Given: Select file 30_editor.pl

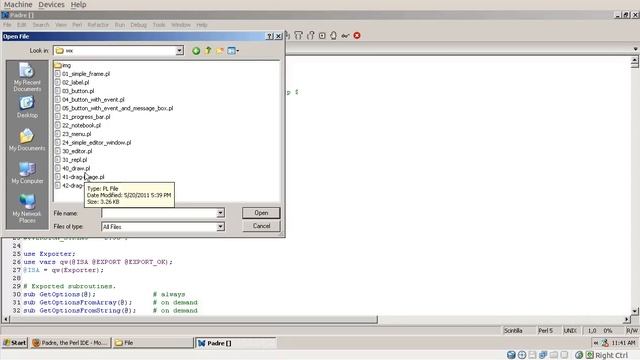Looking at the screenshot, I should (x=73, y=151).
